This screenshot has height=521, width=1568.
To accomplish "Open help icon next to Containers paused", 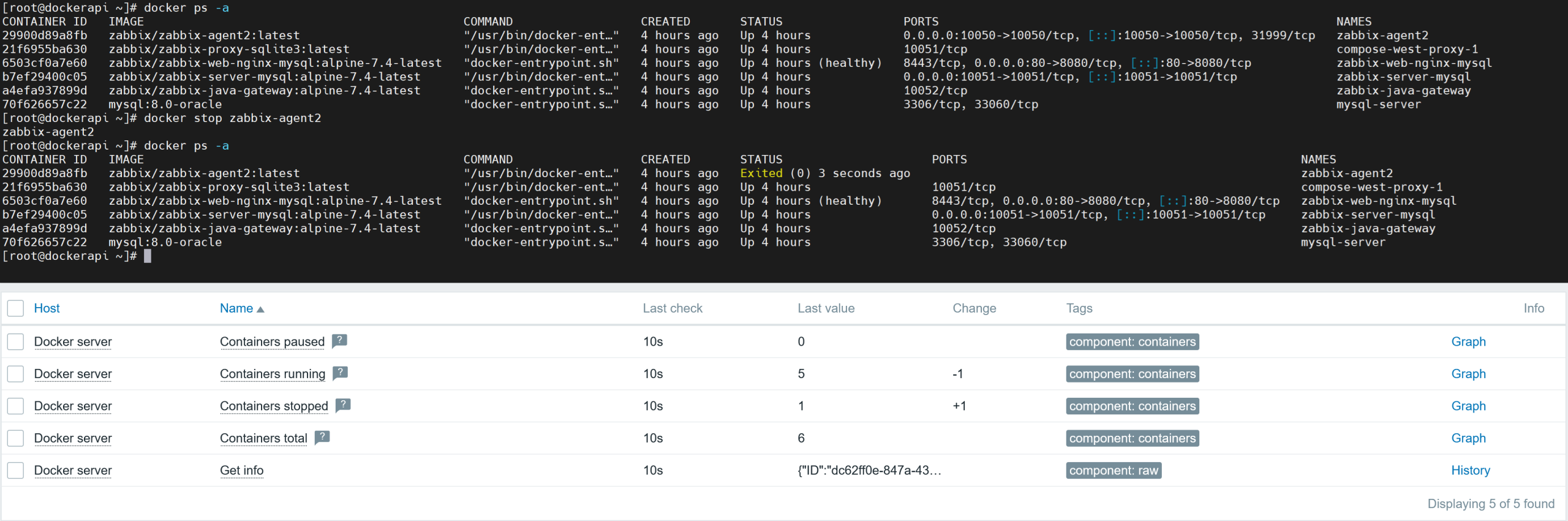I will [339, 341].
